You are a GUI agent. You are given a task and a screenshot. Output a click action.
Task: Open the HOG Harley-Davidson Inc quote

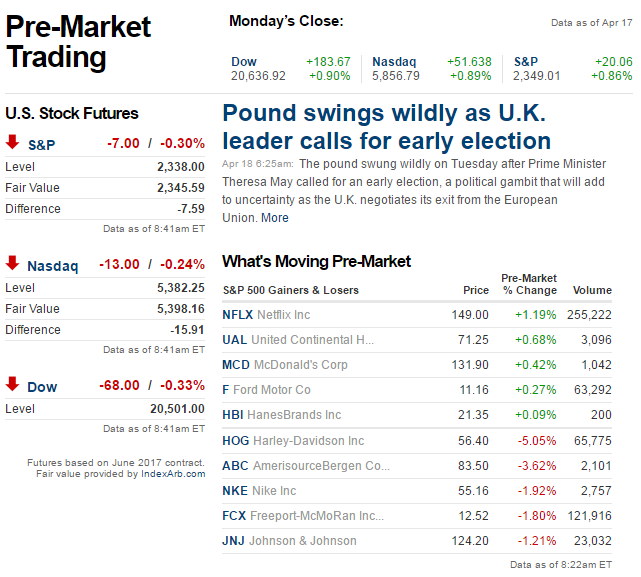click(236, 441)
